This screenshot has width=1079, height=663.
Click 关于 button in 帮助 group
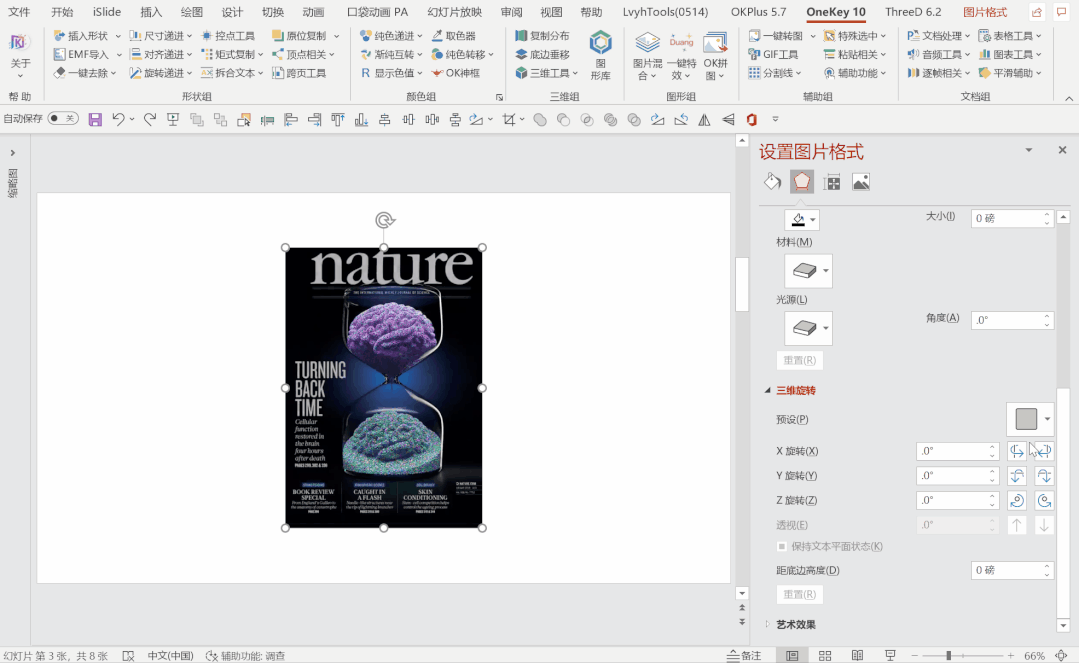[x=21, y=55]
